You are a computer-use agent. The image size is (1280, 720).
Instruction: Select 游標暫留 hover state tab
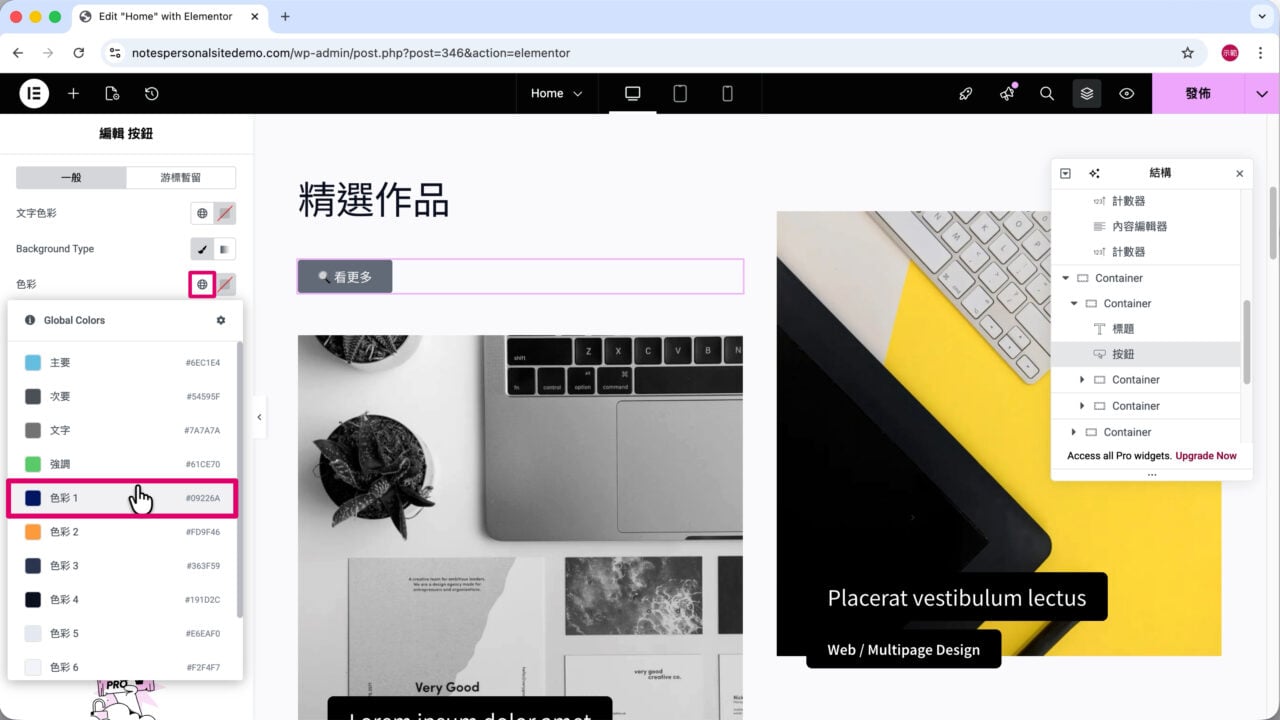point(181,177)
